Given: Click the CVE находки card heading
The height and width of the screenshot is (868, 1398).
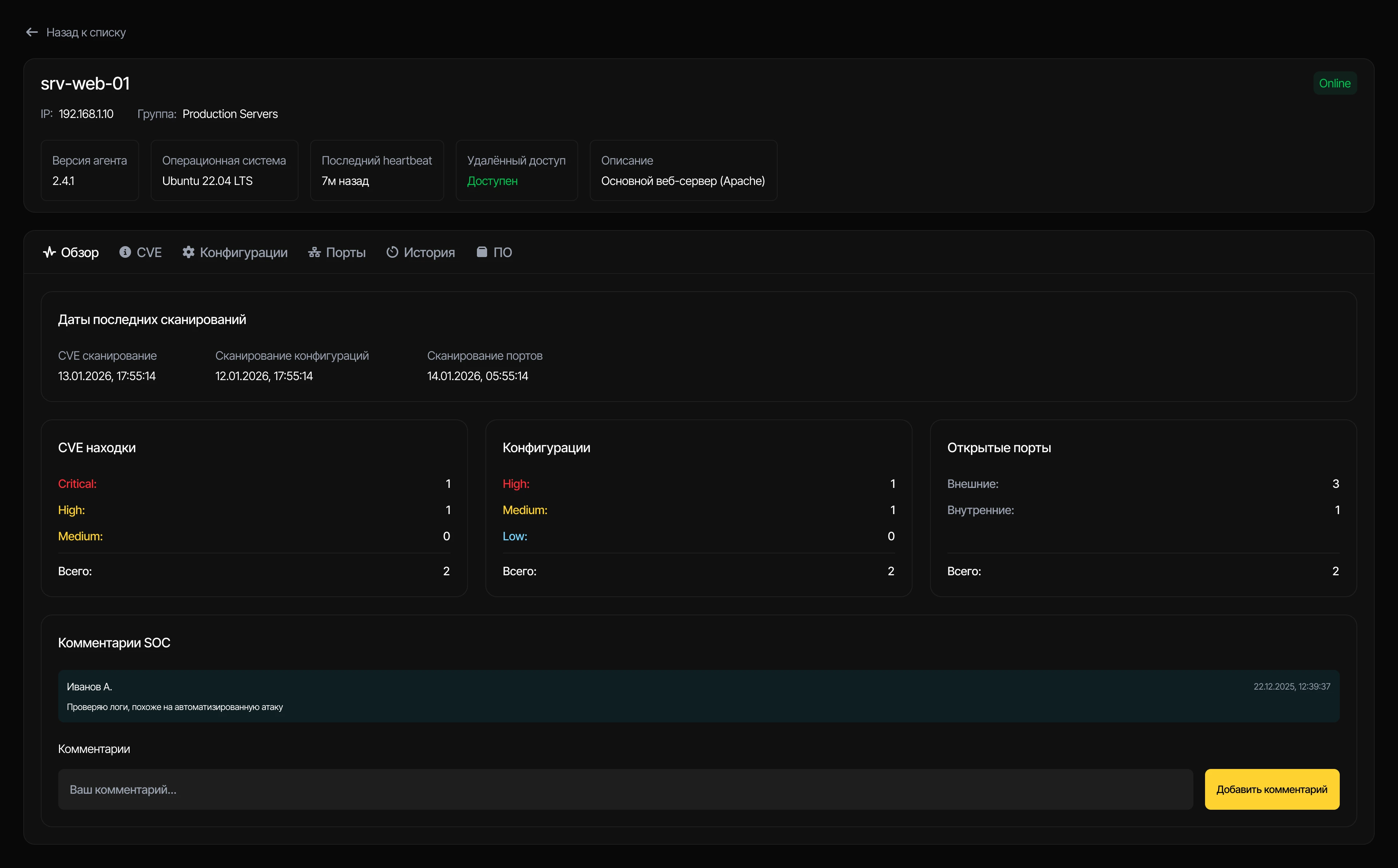Looking at the screenshot, I should point(97,448).
